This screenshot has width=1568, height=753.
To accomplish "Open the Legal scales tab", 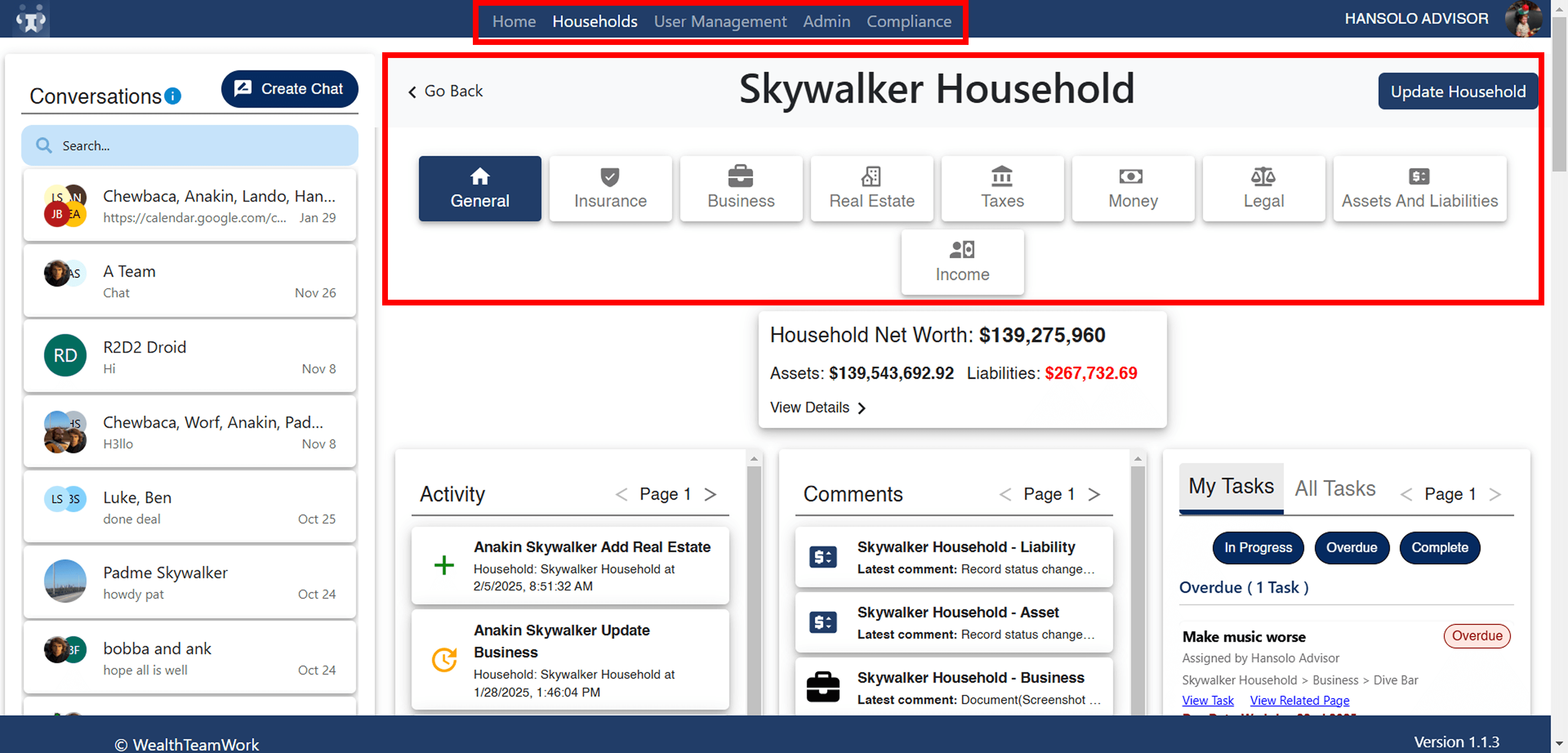I will 1264,189.
